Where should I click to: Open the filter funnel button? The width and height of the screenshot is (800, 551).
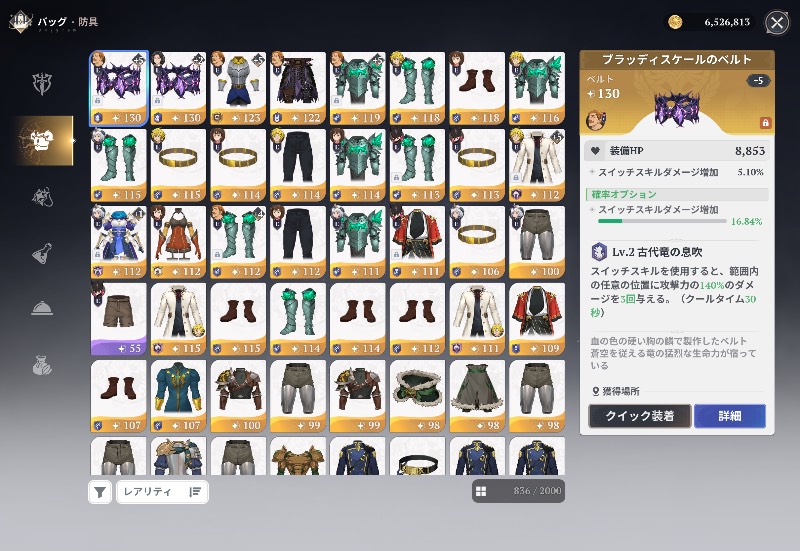(100, 492)
